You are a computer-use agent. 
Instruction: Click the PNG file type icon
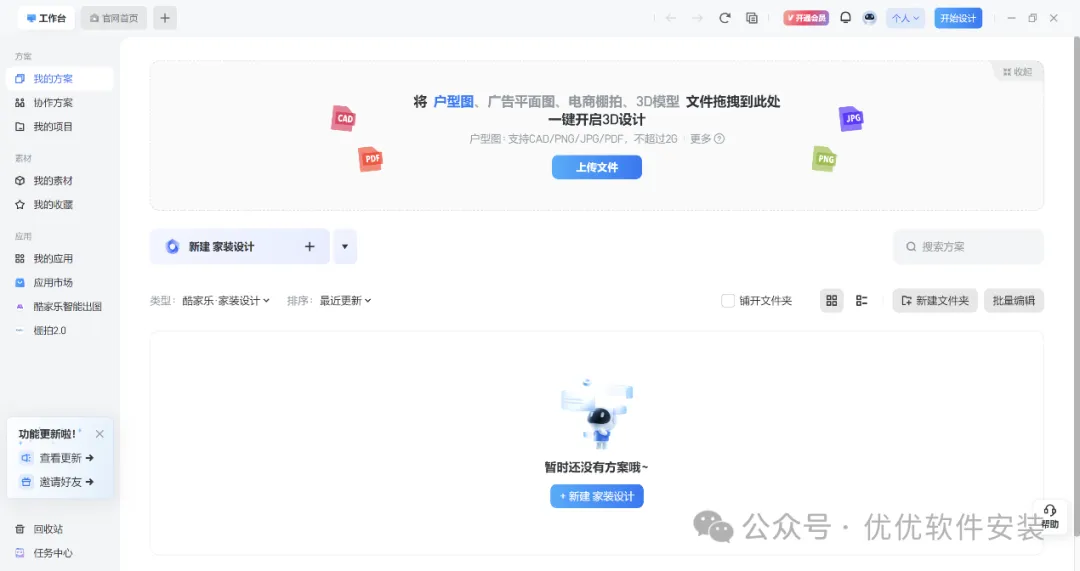824,159
